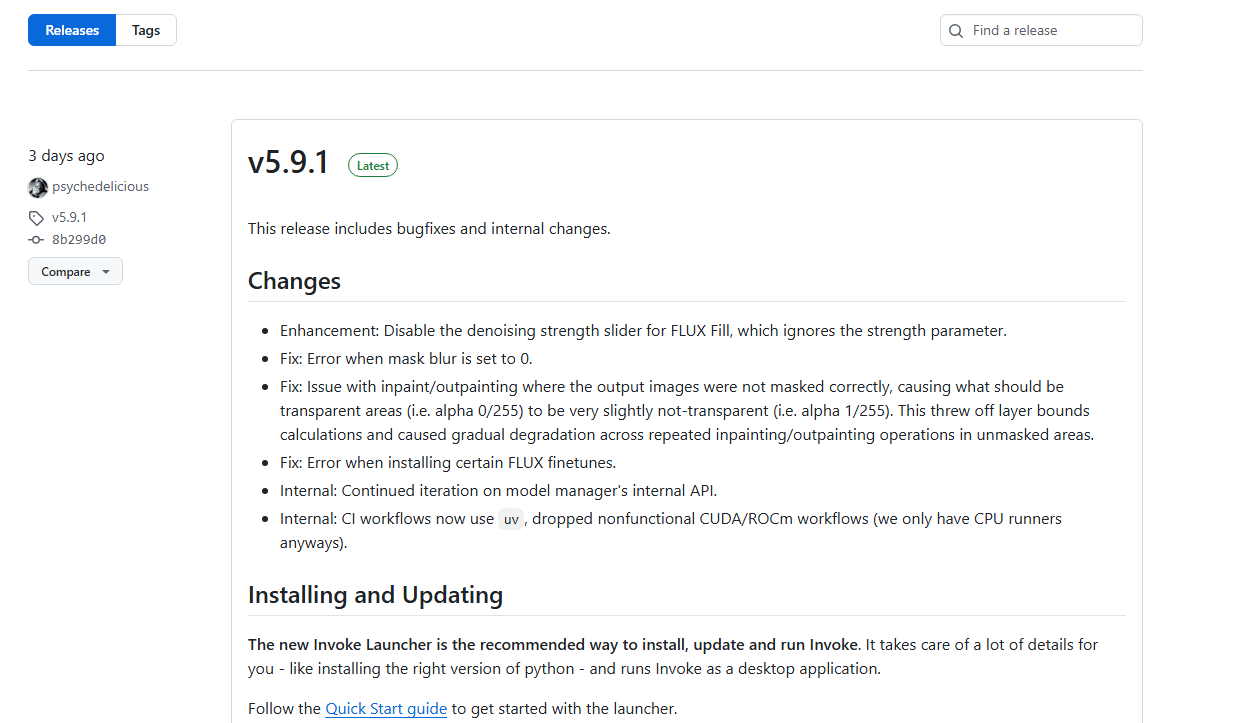Open the v5.9.1 tag link in sidebar
The width and height of the screenshot is (1233, 723).
(x=69, y=217)
